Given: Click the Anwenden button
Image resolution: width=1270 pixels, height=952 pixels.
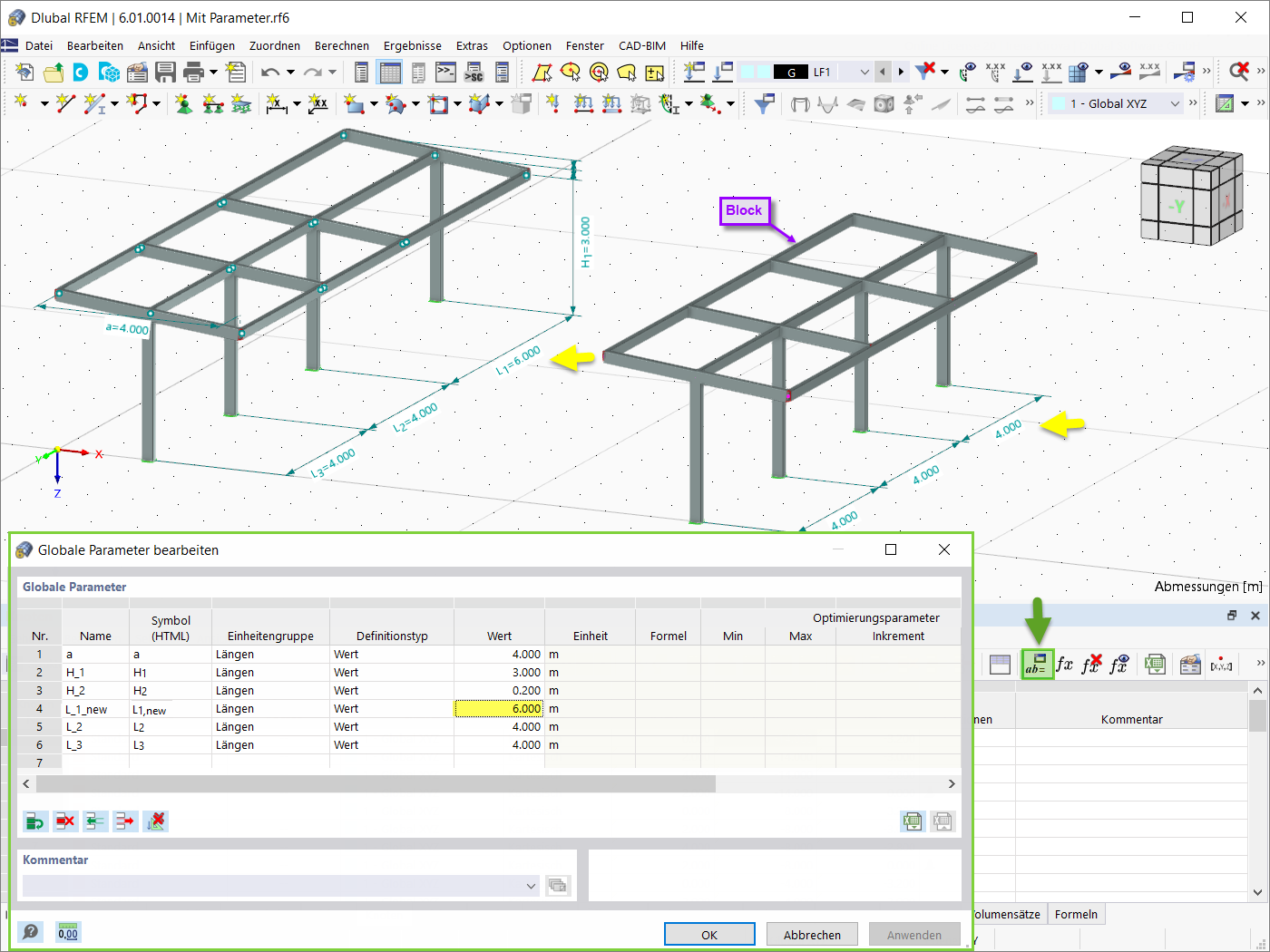Looking at the screenshot, I should pos(914,935).
